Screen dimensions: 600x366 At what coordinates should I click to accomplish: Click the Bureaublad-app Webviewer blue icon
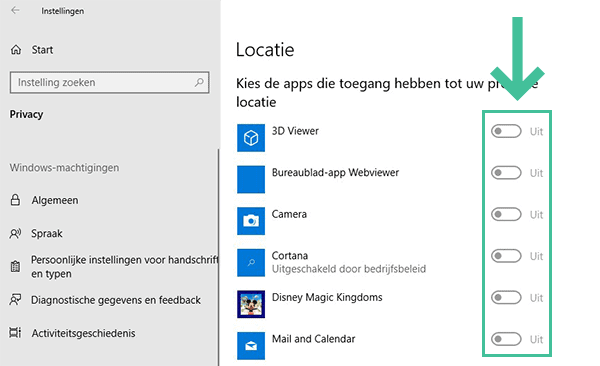click(x=251, y=180)
